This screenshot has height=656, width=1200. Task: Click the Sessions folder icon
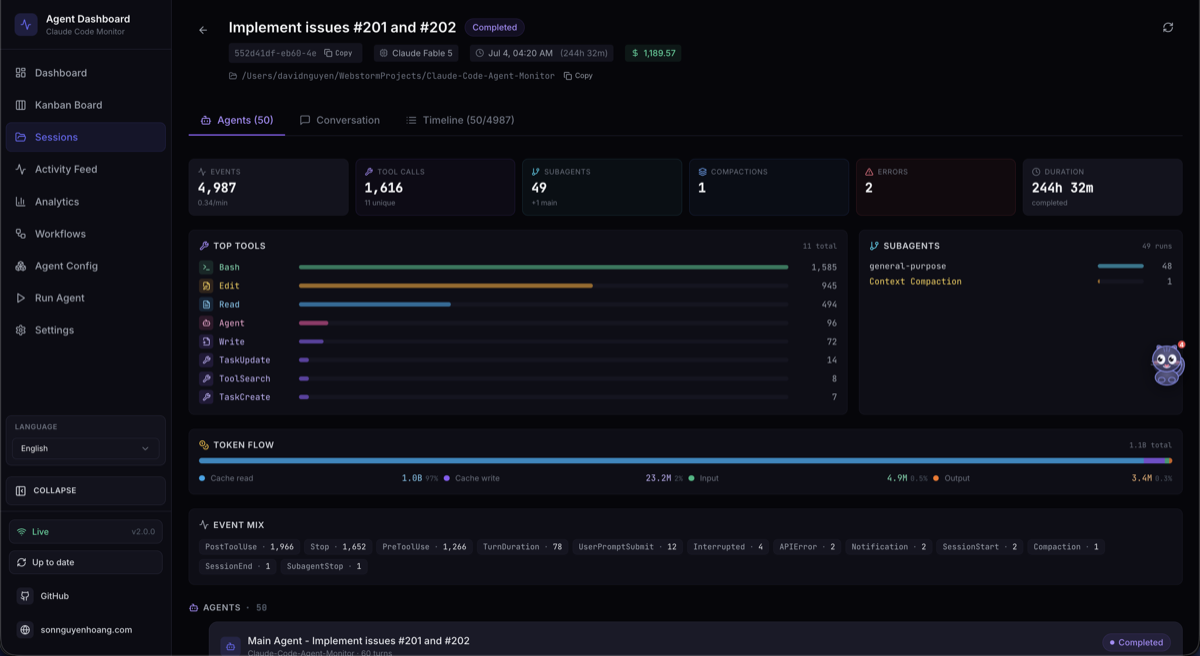[20, 137]
